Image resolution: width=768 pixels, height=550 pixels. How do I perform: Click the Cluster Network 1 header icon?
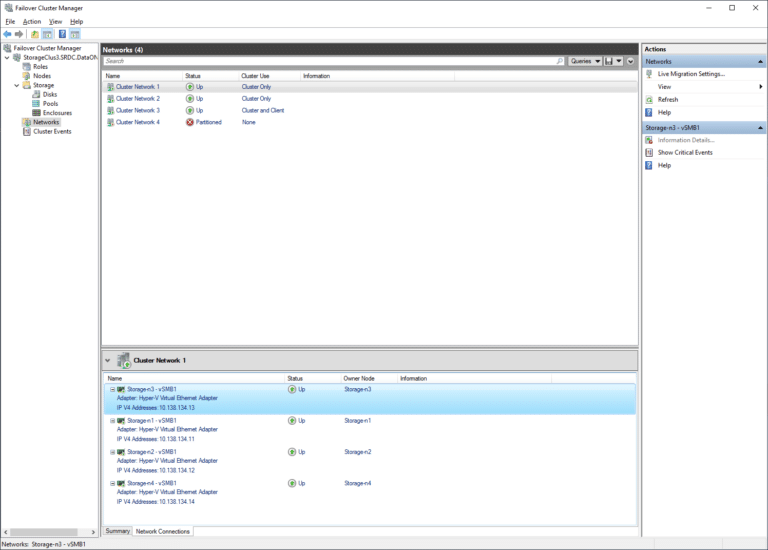(x=124, y=360)
